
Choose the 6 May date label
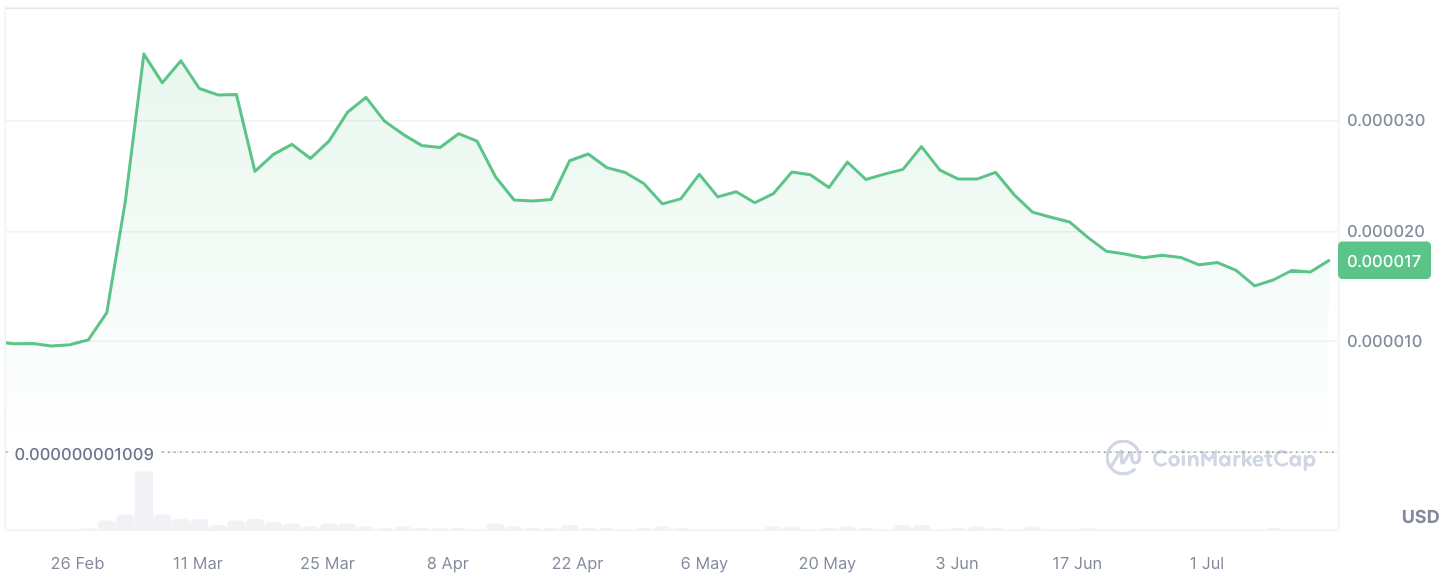704,564
